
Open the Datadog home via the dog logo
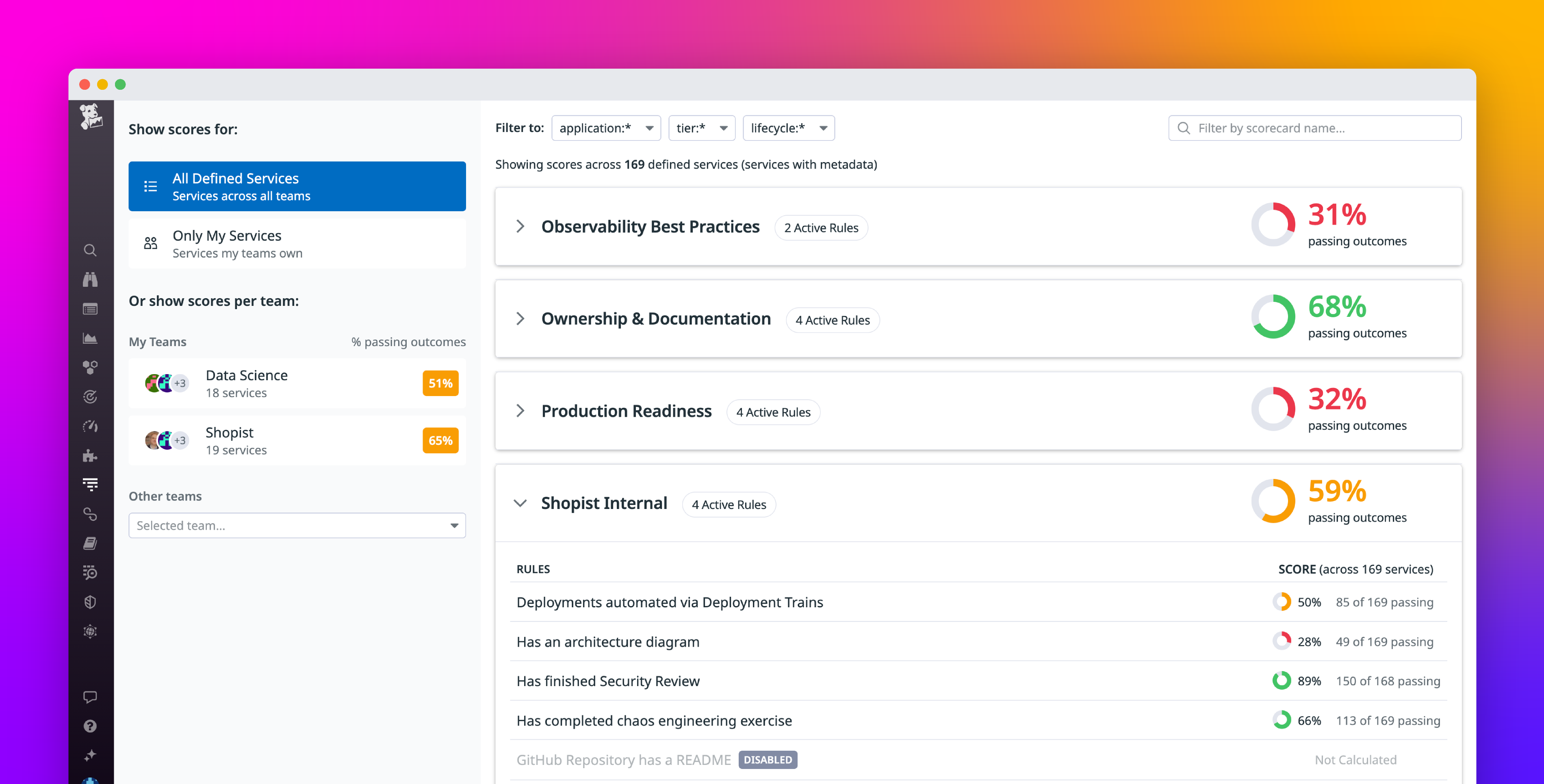click(x=91, y=117)
